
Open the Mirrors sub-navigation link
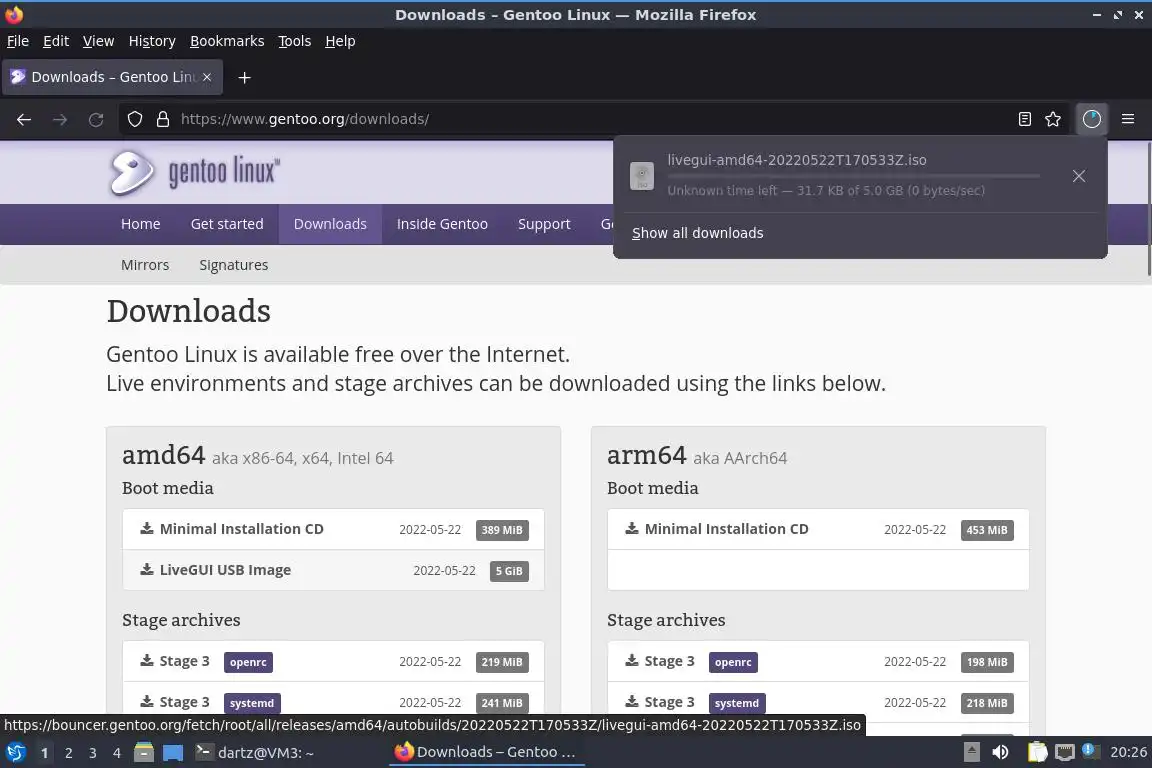tap(145, 265)
